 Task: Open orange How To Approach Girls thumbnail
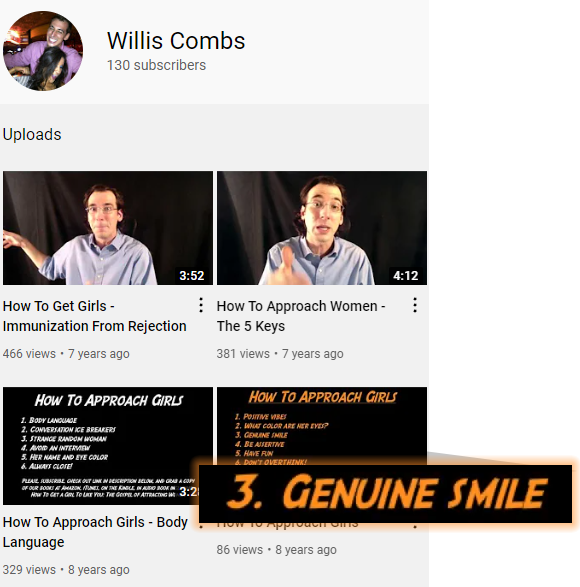click(x=322, y=426)
